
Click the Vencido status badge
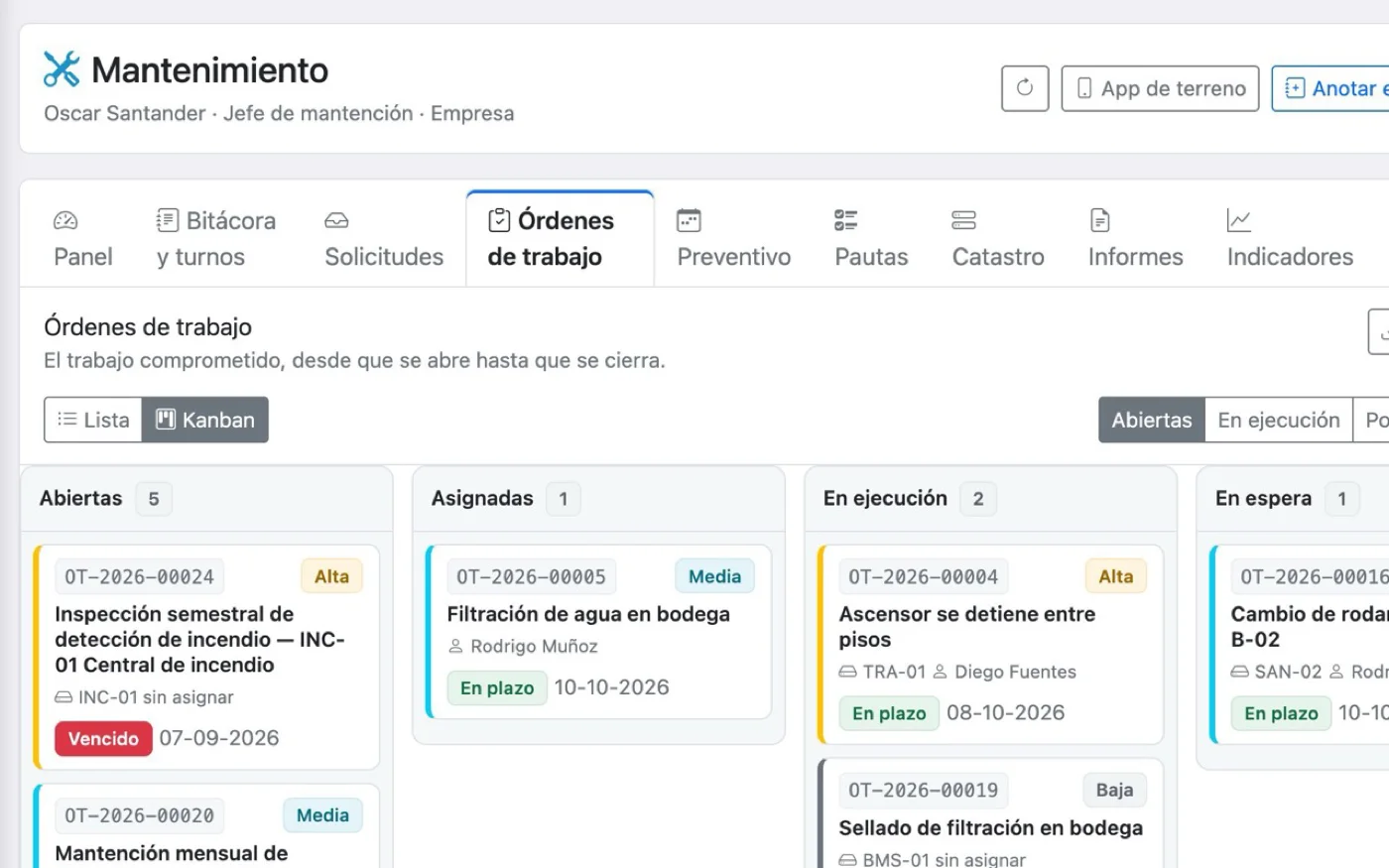tap(103, 738)
